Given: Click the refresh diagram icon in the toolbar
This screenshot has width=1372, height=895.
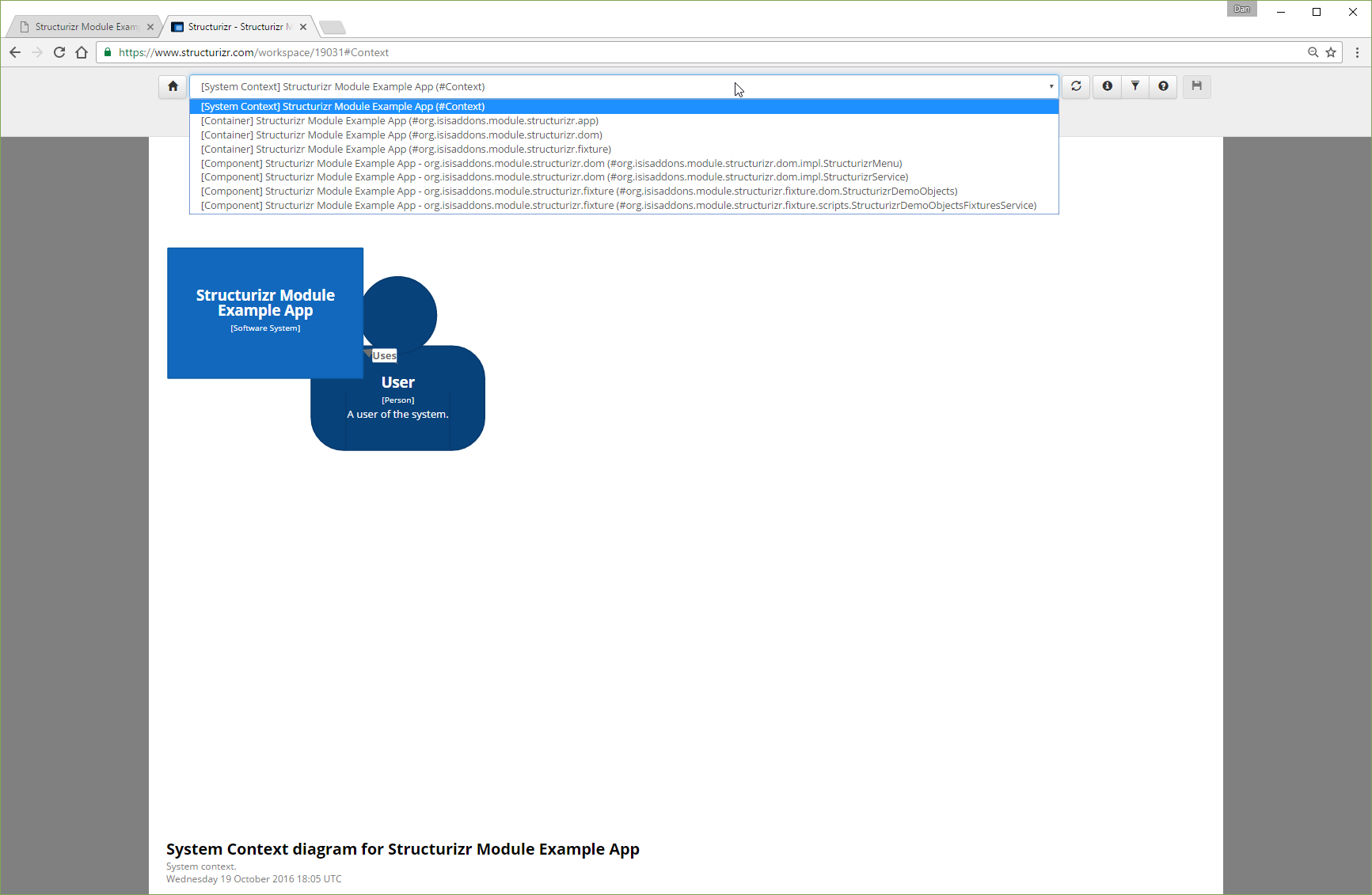Looking at the screenshot, I should 1076,86.
